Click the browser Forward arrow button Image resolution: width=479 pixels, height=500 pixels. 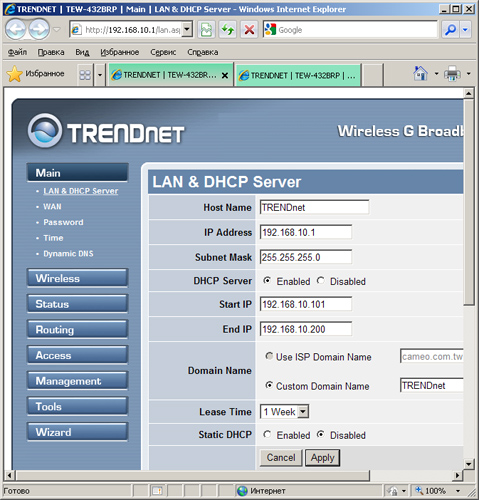(x=39, y=30)
